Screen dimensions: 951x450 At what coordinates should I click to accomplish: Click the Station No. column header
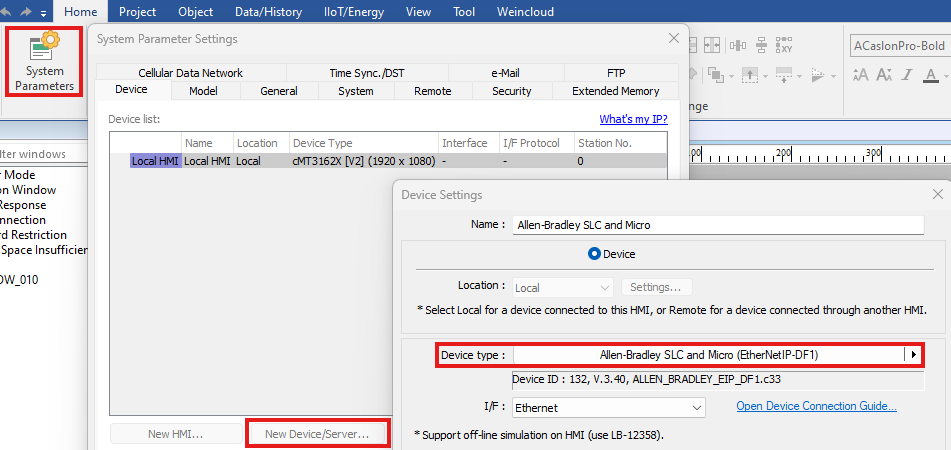click(x=620, y=143)
